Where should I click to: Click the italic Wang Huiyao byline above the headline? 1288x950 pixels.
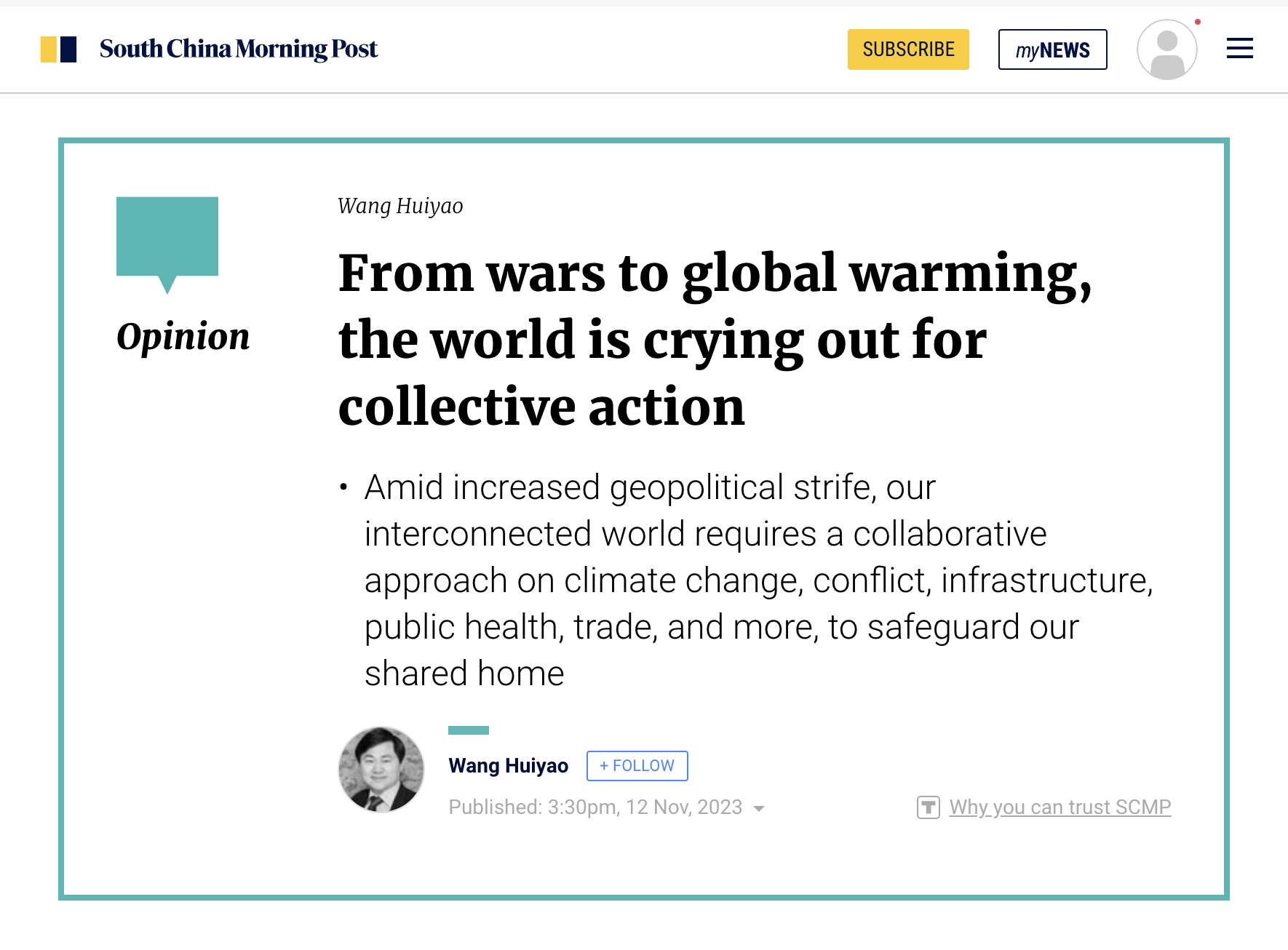(400, 207)
